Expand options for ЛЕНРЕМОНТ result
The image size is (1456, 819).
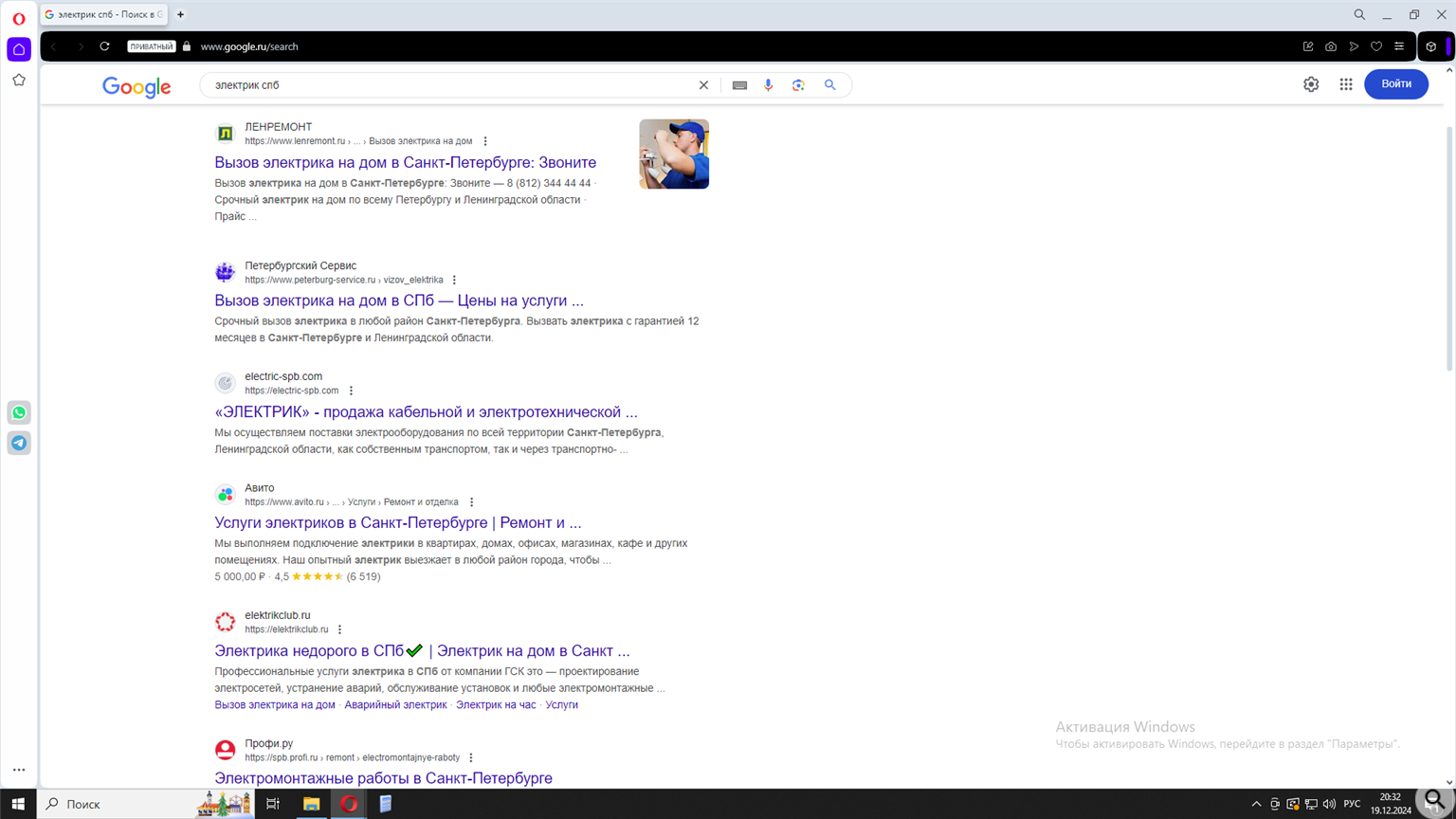click(485, 141)
